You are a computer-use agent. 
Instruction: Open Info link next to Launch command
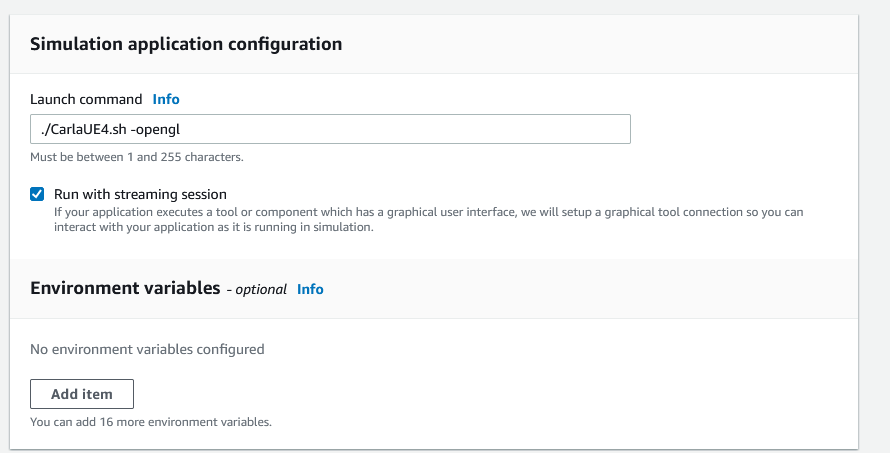(166, 99)
